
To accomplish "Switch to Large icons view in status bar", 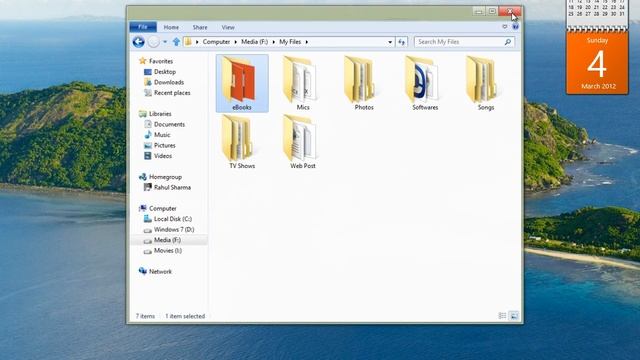I will pyautogui.click(x=514, y=316).
